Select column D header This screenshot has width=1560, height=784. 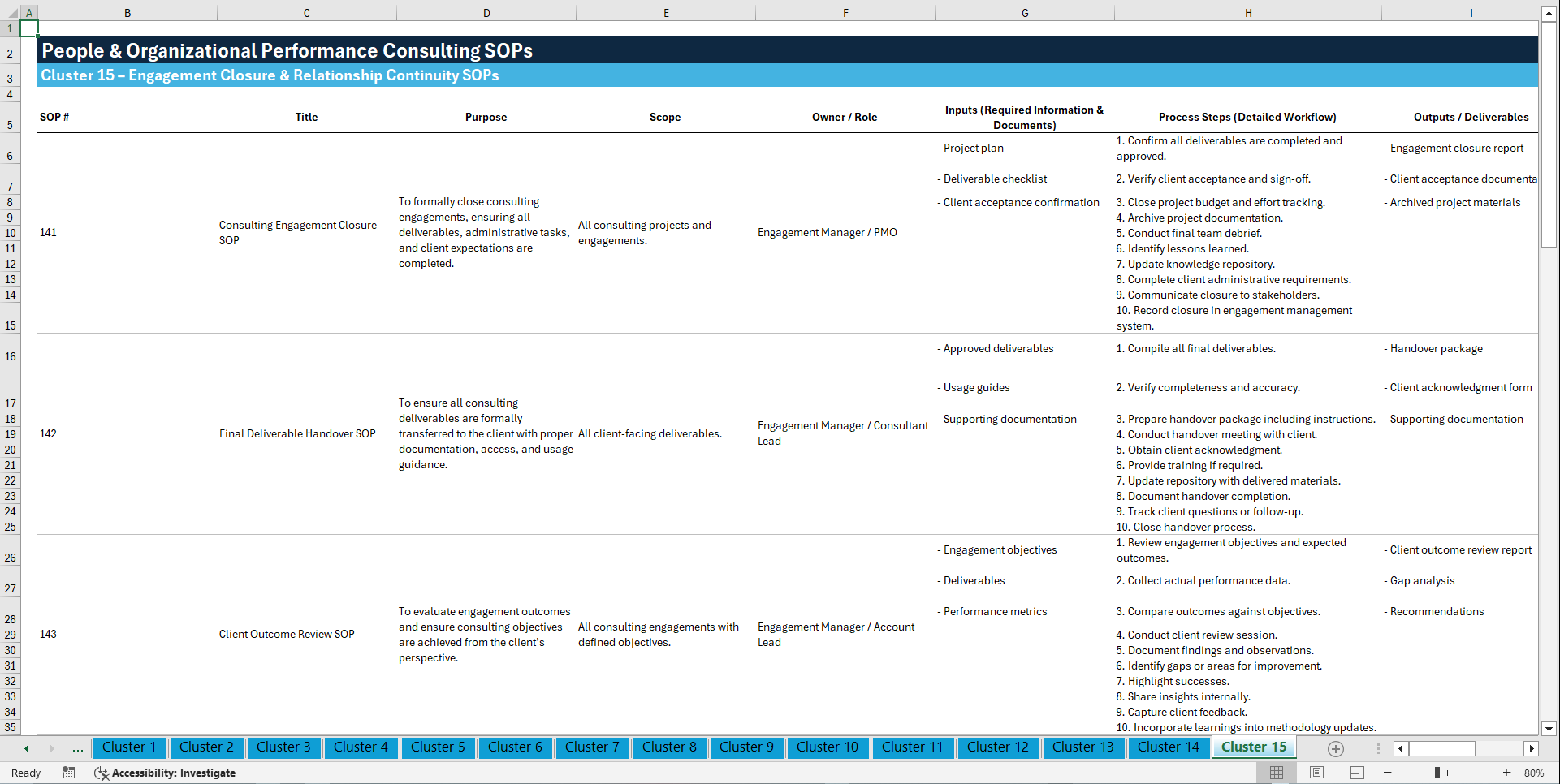point(486,12)
